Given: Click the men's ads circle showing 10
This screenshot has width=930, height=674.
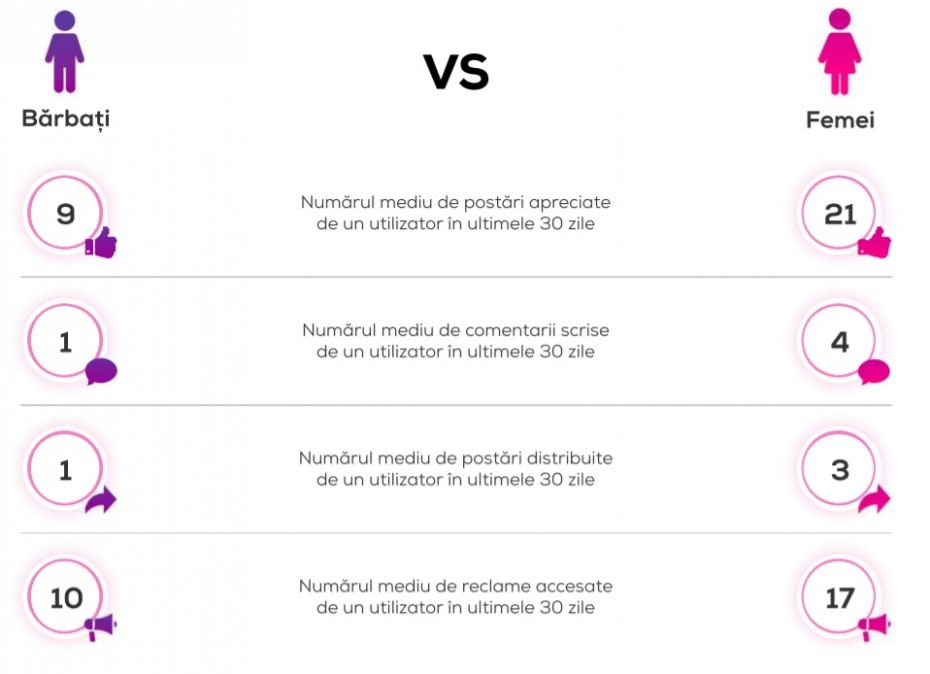Looking at the screenshot, I should point(65,598).
